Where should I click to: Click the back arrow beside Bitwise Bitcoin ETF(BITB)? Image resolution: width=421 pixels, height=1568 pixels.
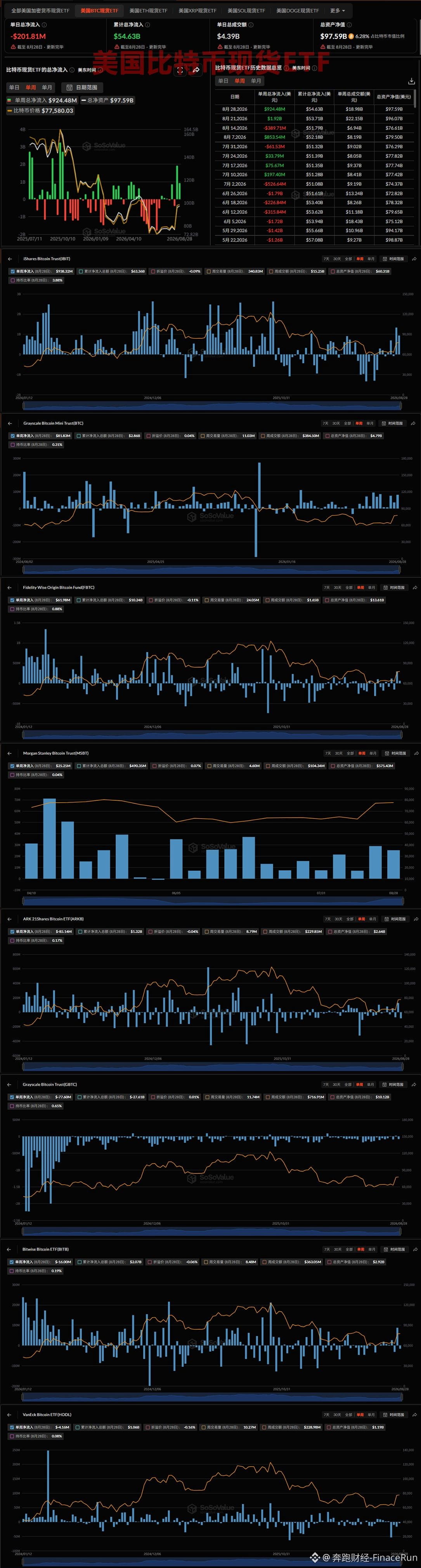coord(10,1249)
